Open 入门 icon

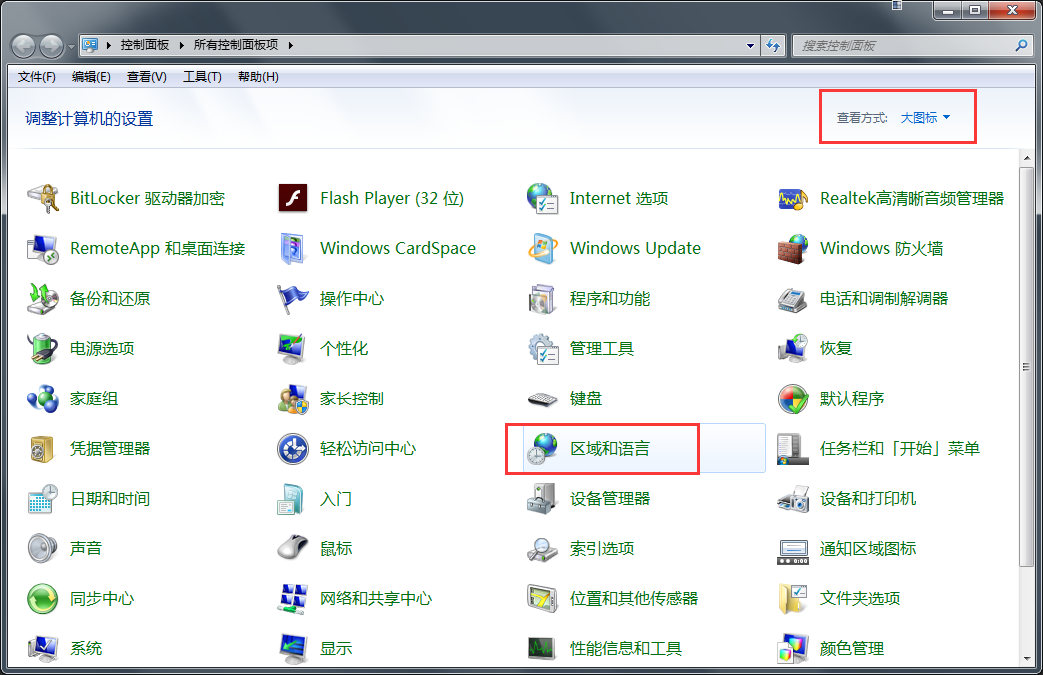pyautogui.click(x=291, y=499)
